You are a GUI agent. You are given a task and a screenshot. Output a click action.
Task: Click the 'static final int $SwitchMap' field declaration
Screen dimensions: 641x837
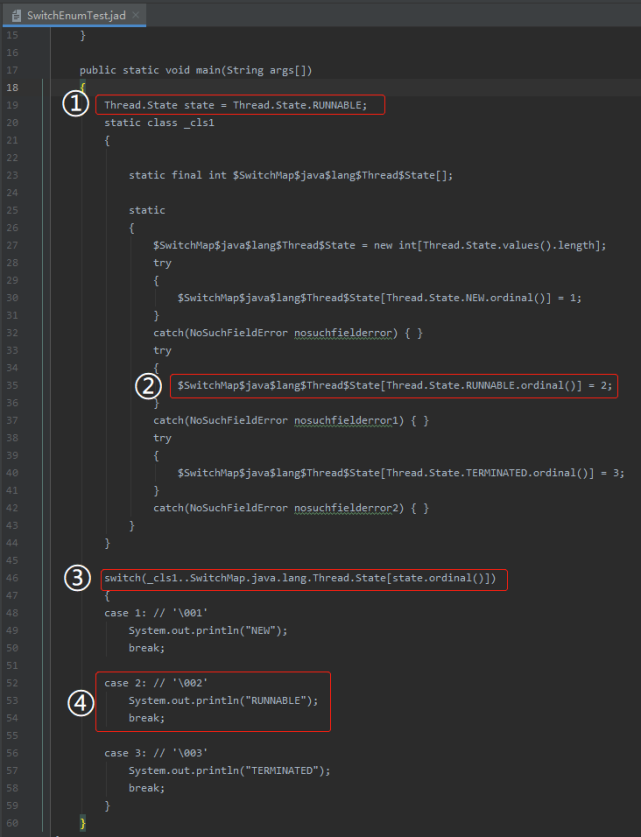[x=290, y=175]
